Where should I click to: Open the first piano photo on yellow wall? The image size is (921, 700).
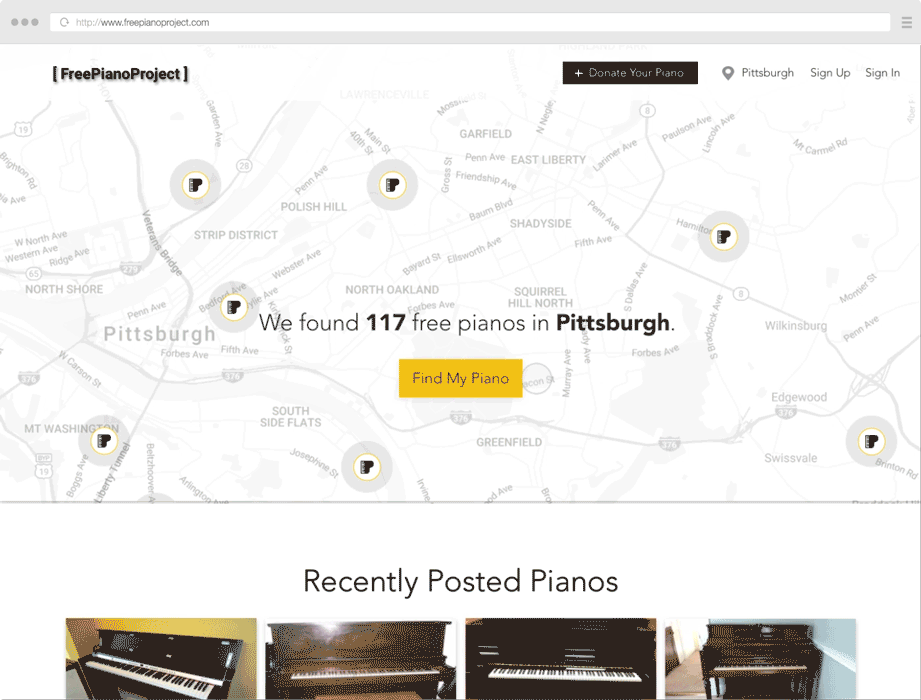click(161, 658)
